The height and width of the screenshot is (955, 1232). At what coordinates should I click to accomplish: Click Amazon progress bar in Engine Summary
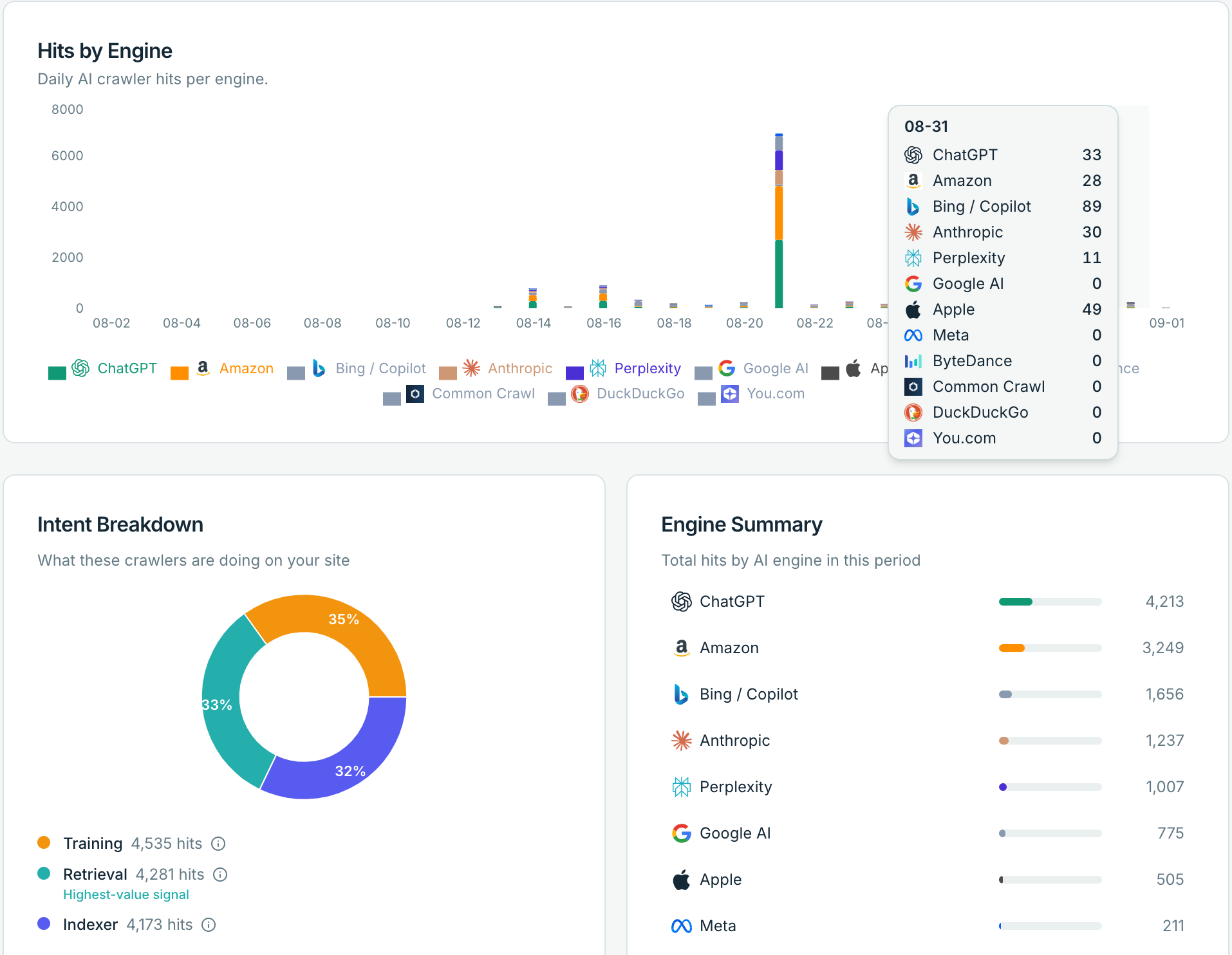pos(1050,648)
